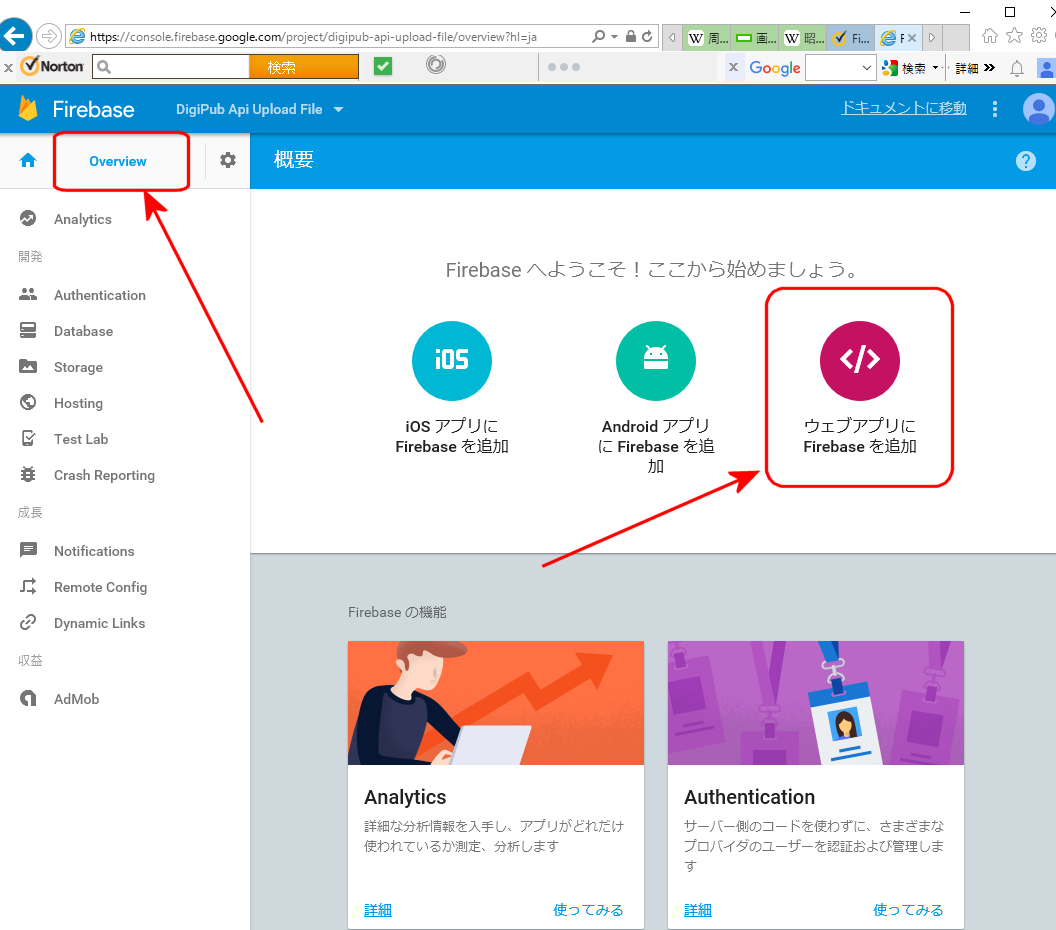Click the Storage image icon
Viewport: 1056px width, 930px height.
tap(28, 366)
